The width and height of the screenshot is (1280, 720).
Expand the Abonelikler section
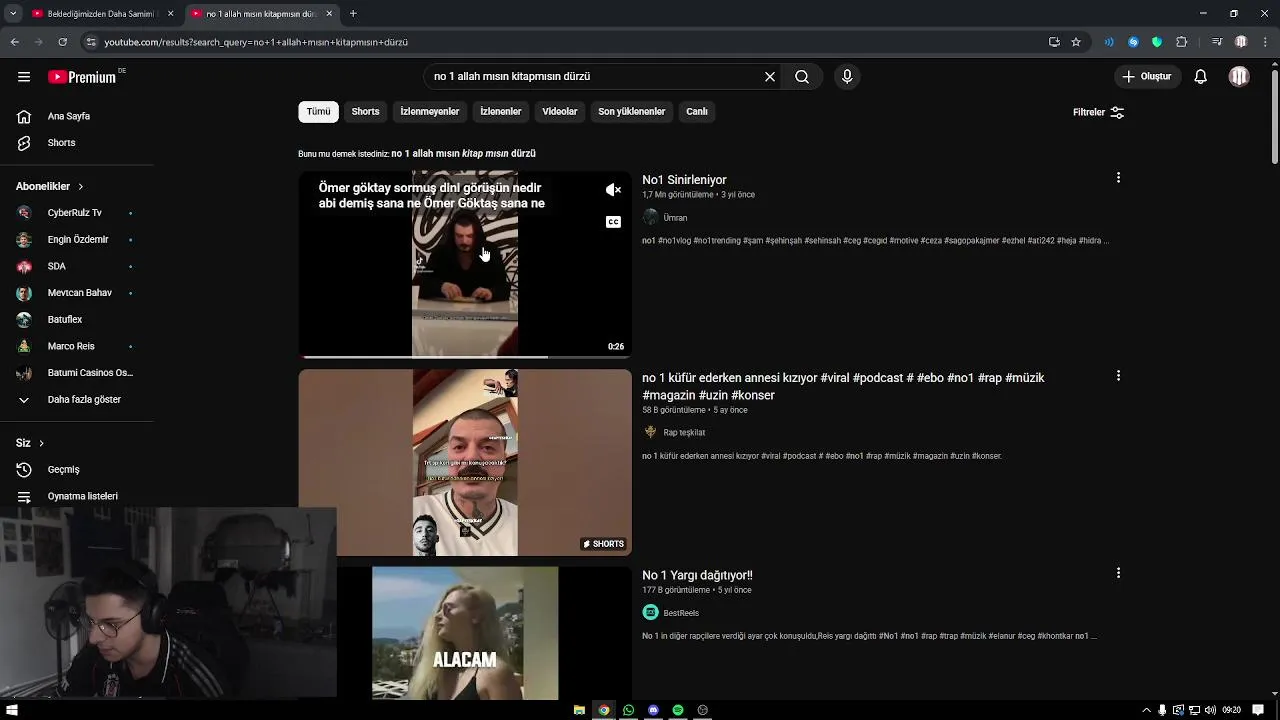[50, 187]
